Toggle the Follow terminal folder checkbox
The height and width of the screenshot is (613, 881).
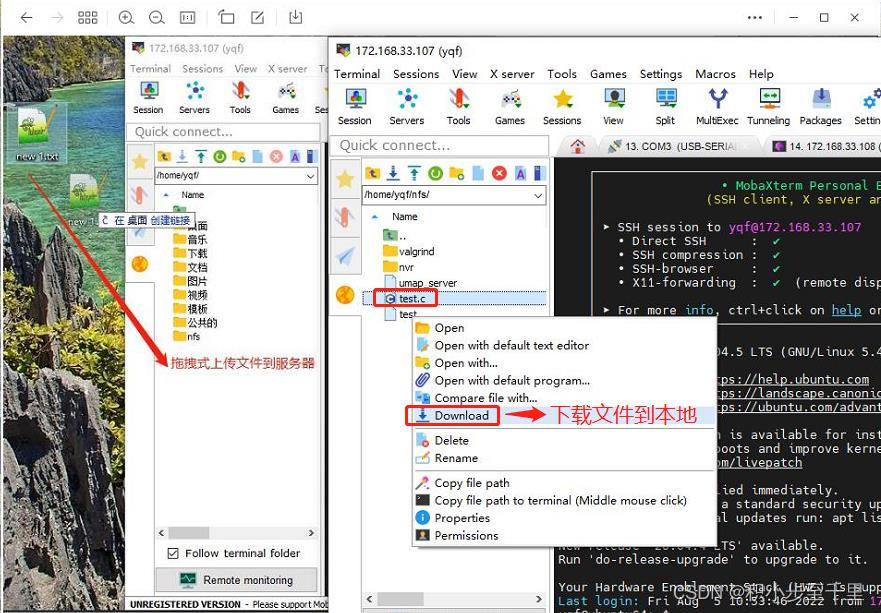pyautogui.click(x=173, y=553)
